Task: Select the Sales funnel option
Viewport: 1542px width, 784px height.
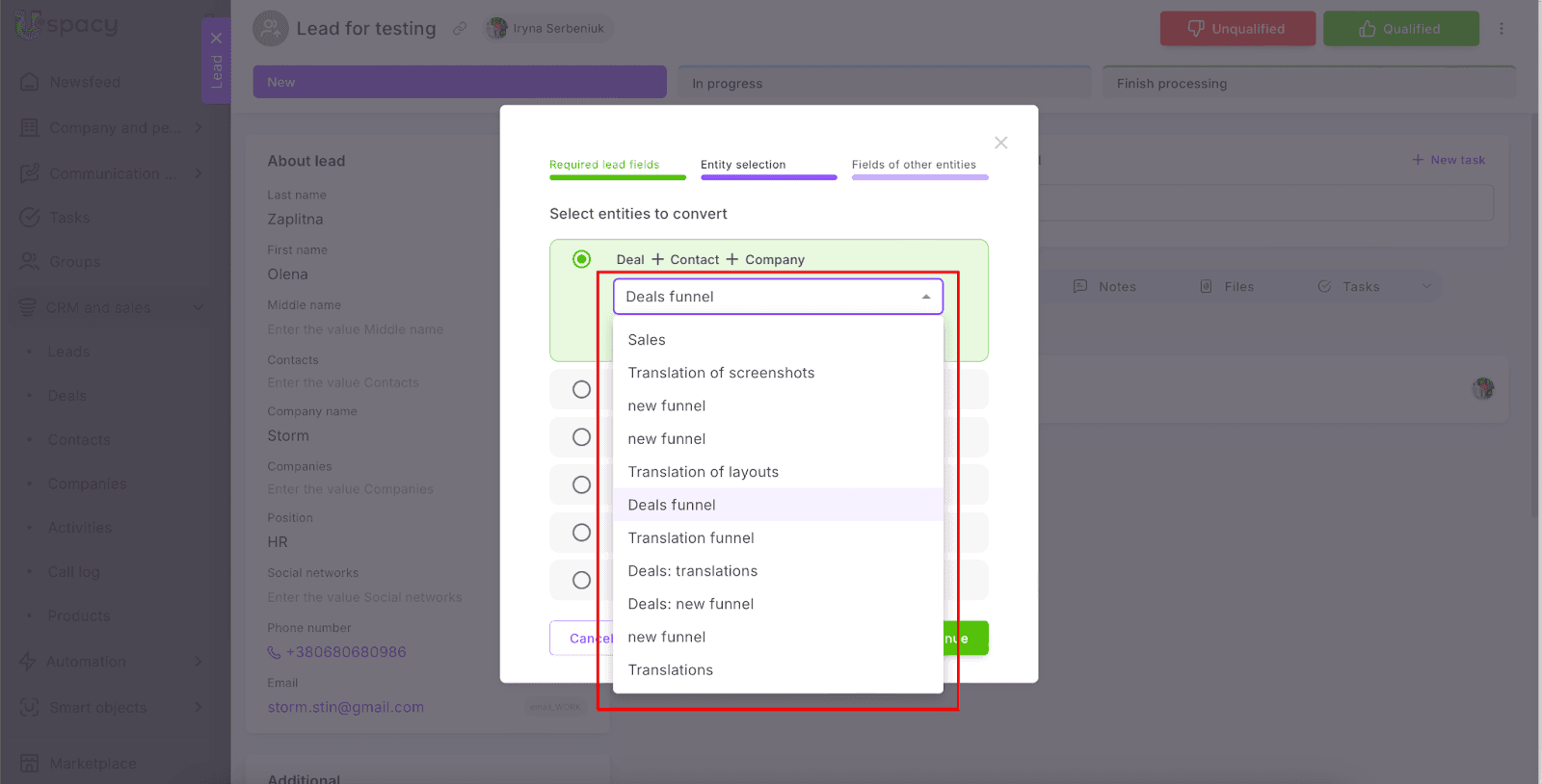Action: click(x=647, y=340)
